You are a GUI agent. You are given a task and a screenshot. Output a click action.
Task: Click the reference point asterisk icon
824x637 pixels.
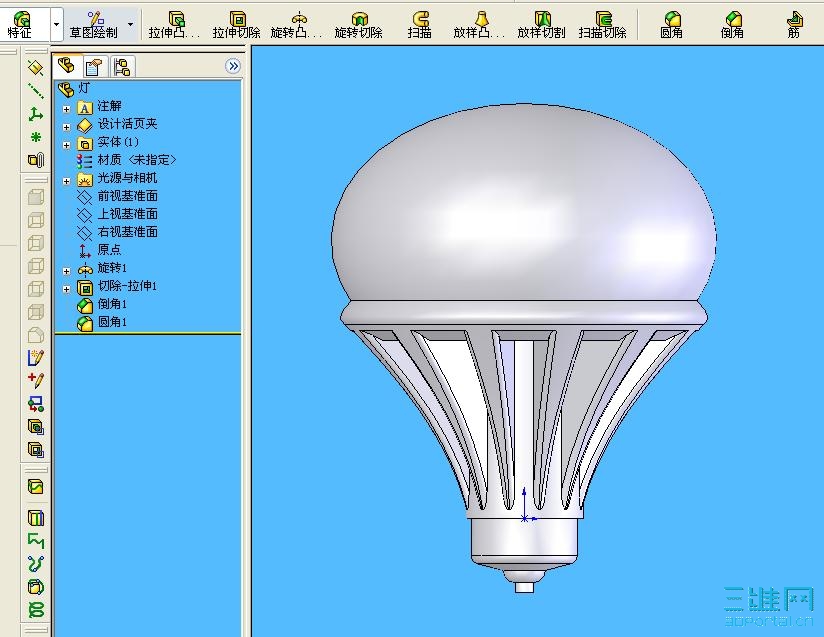(x=35, y=137)
